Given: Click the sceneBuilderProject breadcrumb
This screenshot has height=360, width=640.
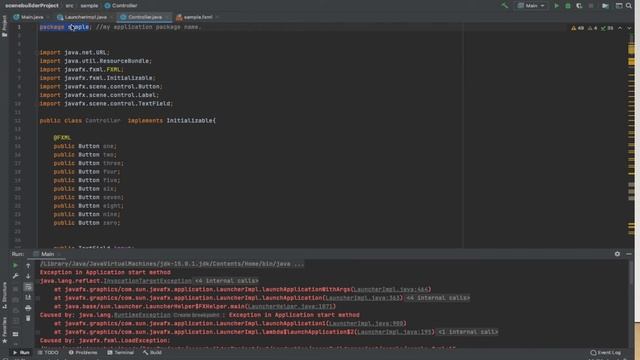Looking at the screenshot, I should click(x=32, y=6).
